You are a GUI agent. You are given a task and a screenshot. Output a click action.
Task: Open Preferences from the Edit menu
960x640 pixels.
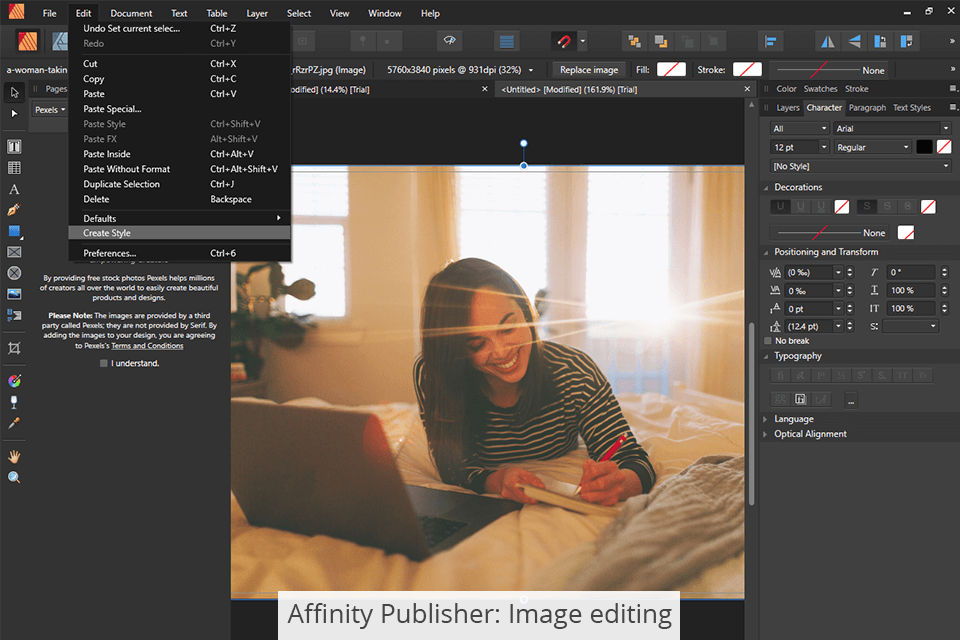[179, 253]
